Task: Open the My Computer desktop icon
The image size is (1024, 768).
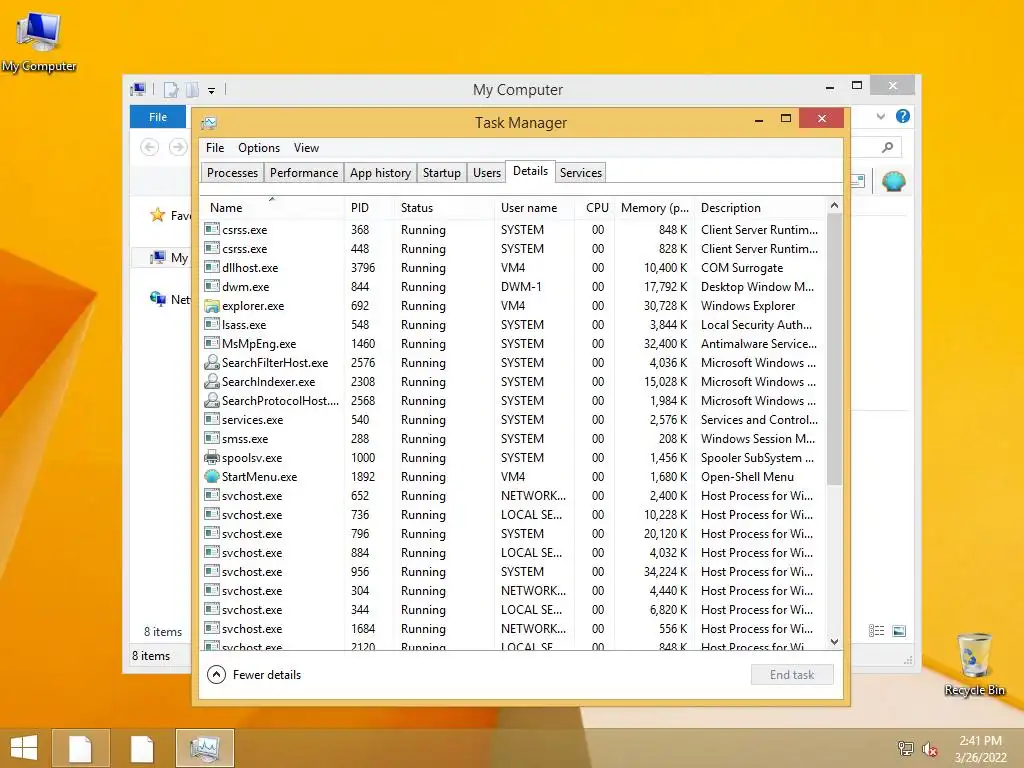Action: point(39,40)
